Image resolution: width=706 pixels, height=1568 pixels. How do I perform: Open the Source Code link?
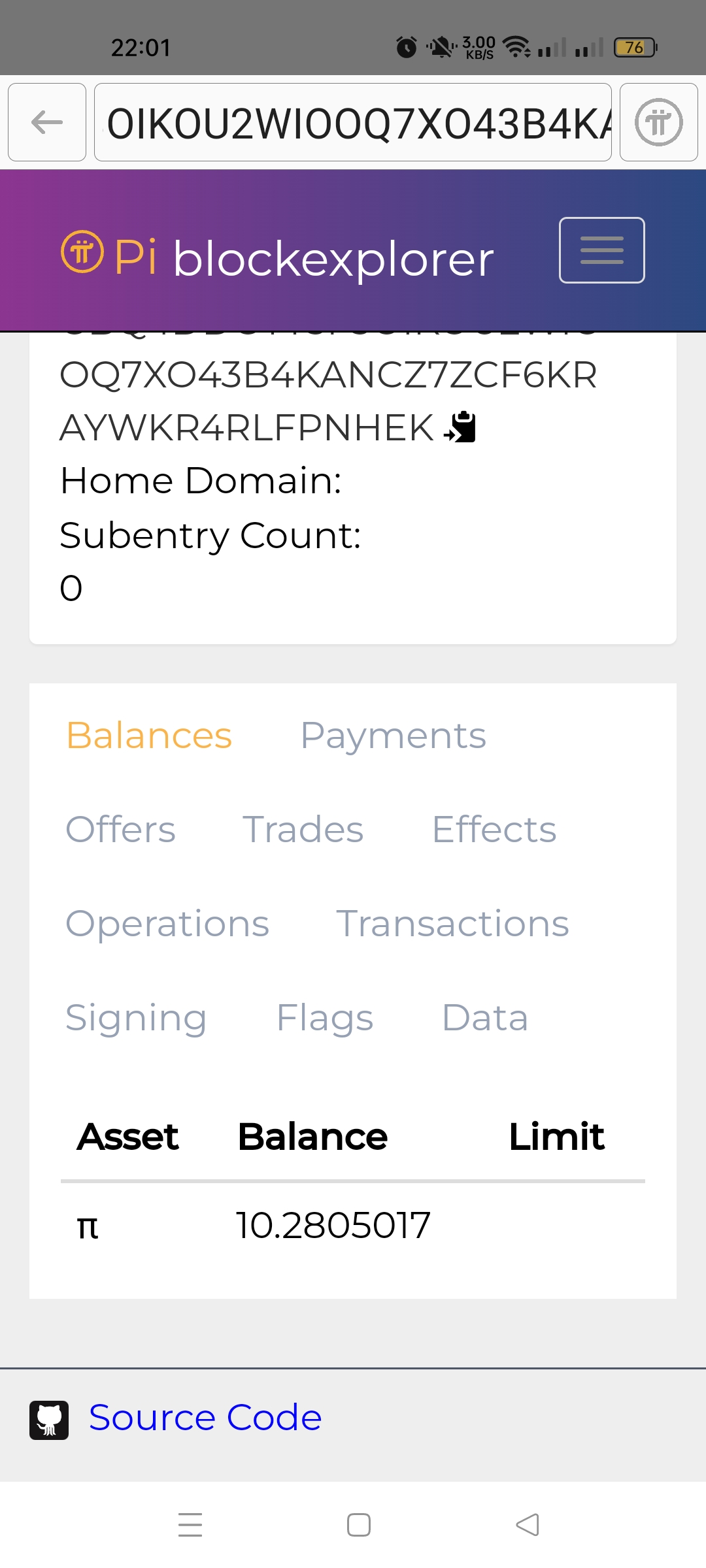click(x=205, y=1418)
